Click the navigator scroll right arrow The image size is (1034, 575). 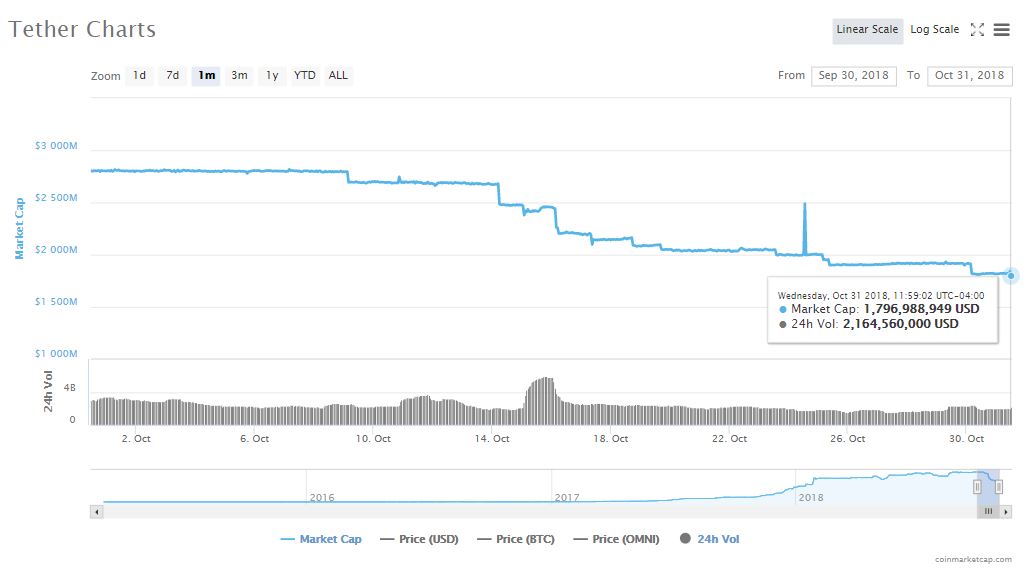point(1006,512)
